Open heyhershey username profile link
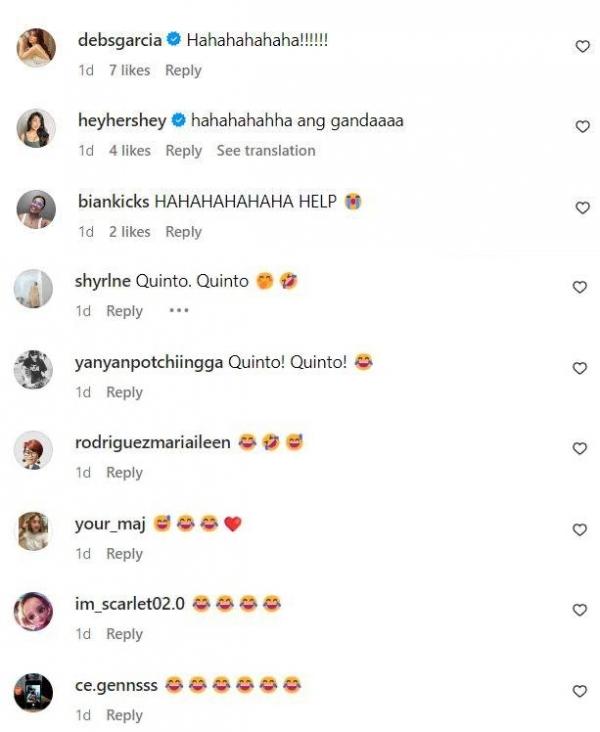Image resolution: width=600 pixels, height=732 pixels. (x=122, y=120)
